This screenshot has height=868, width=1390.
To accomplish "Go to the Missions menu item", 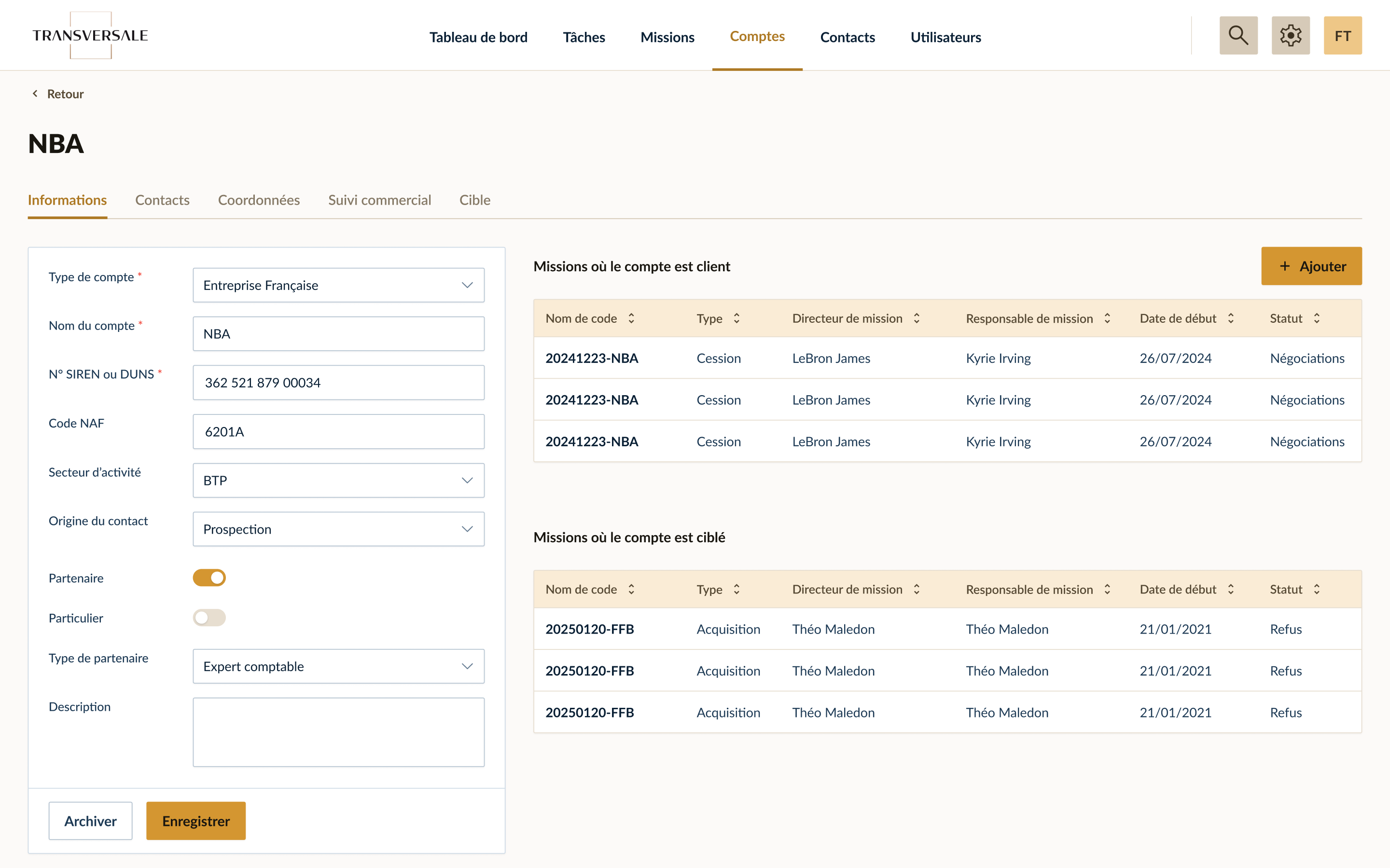I will 667,37.
